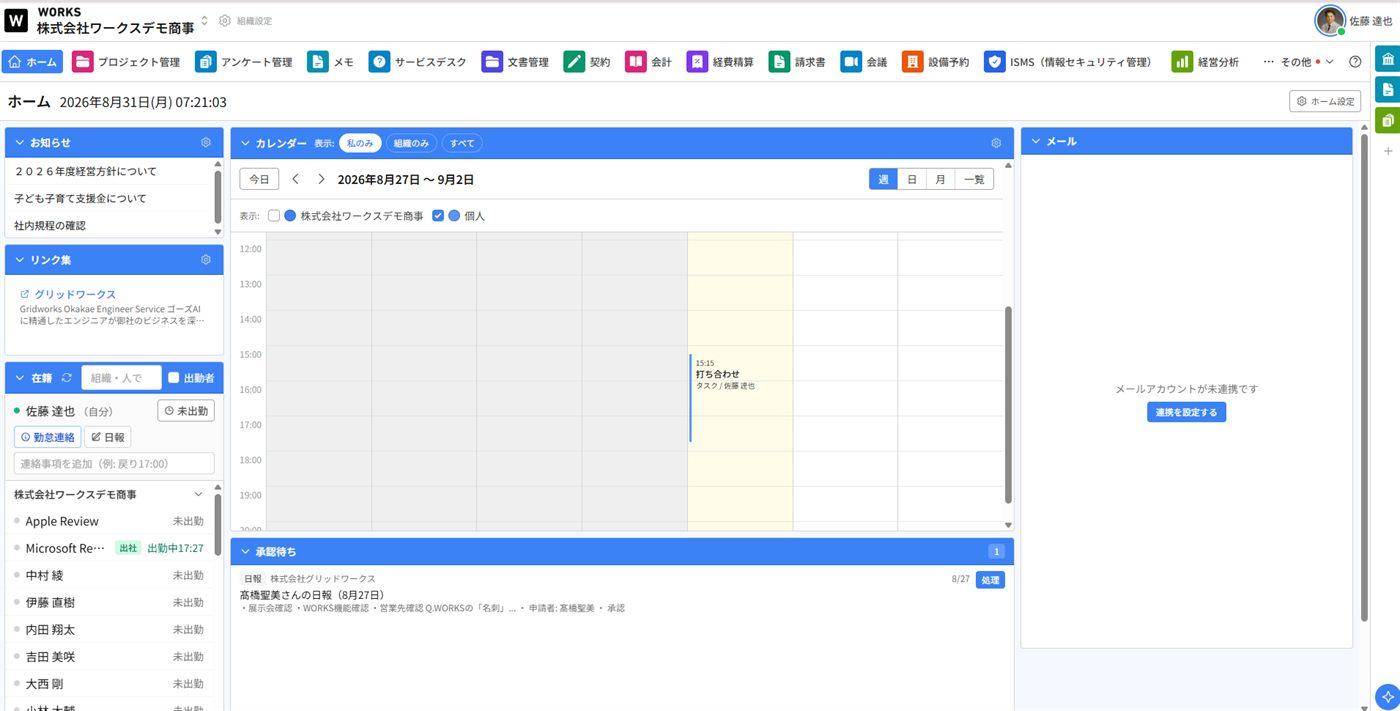Open the 請求書 menu item
This screenshot has width=1400, height=711.
[x=797, y=62]
